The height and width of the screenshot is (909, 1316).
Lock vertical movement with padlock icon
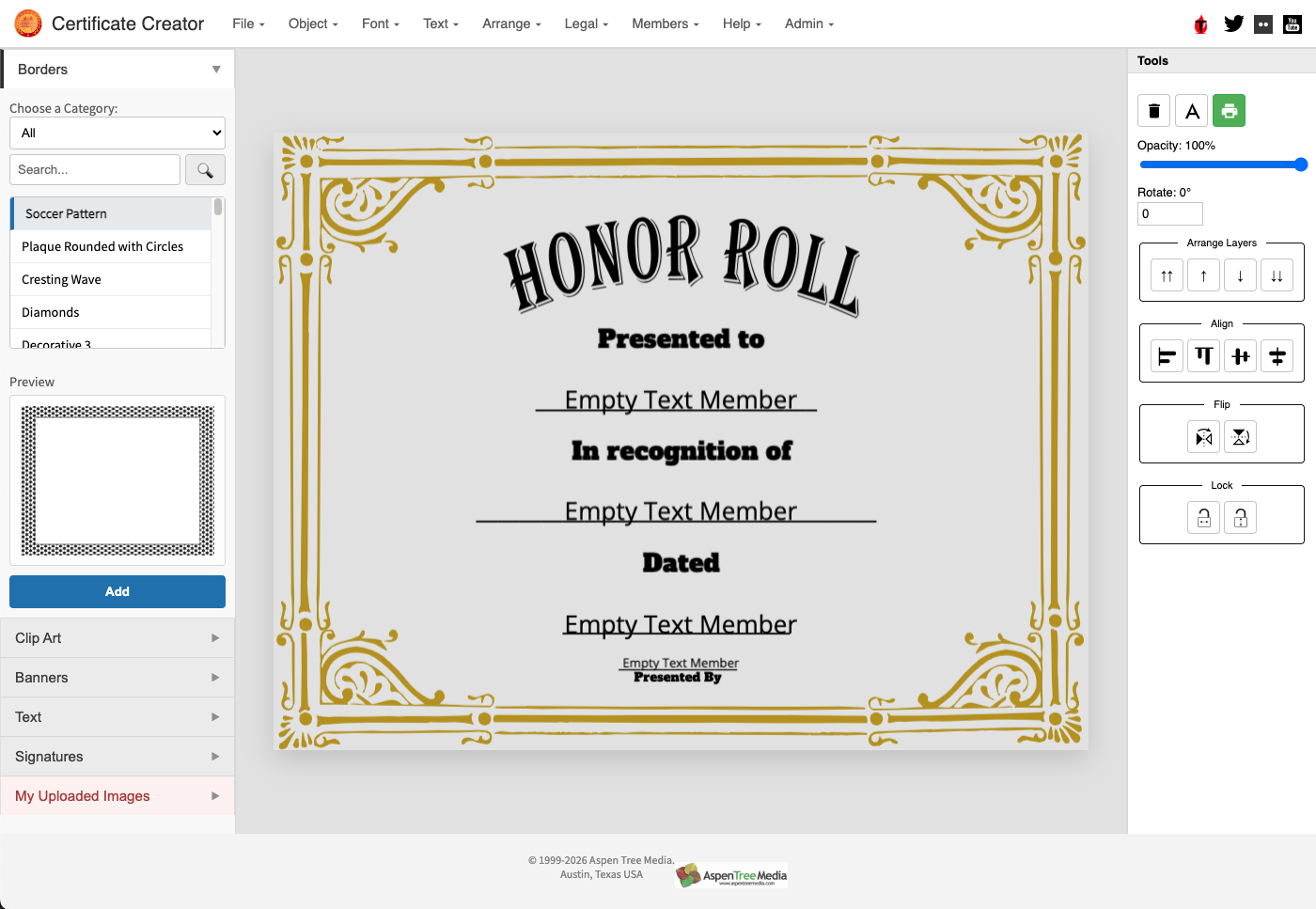click(1240, 517)
